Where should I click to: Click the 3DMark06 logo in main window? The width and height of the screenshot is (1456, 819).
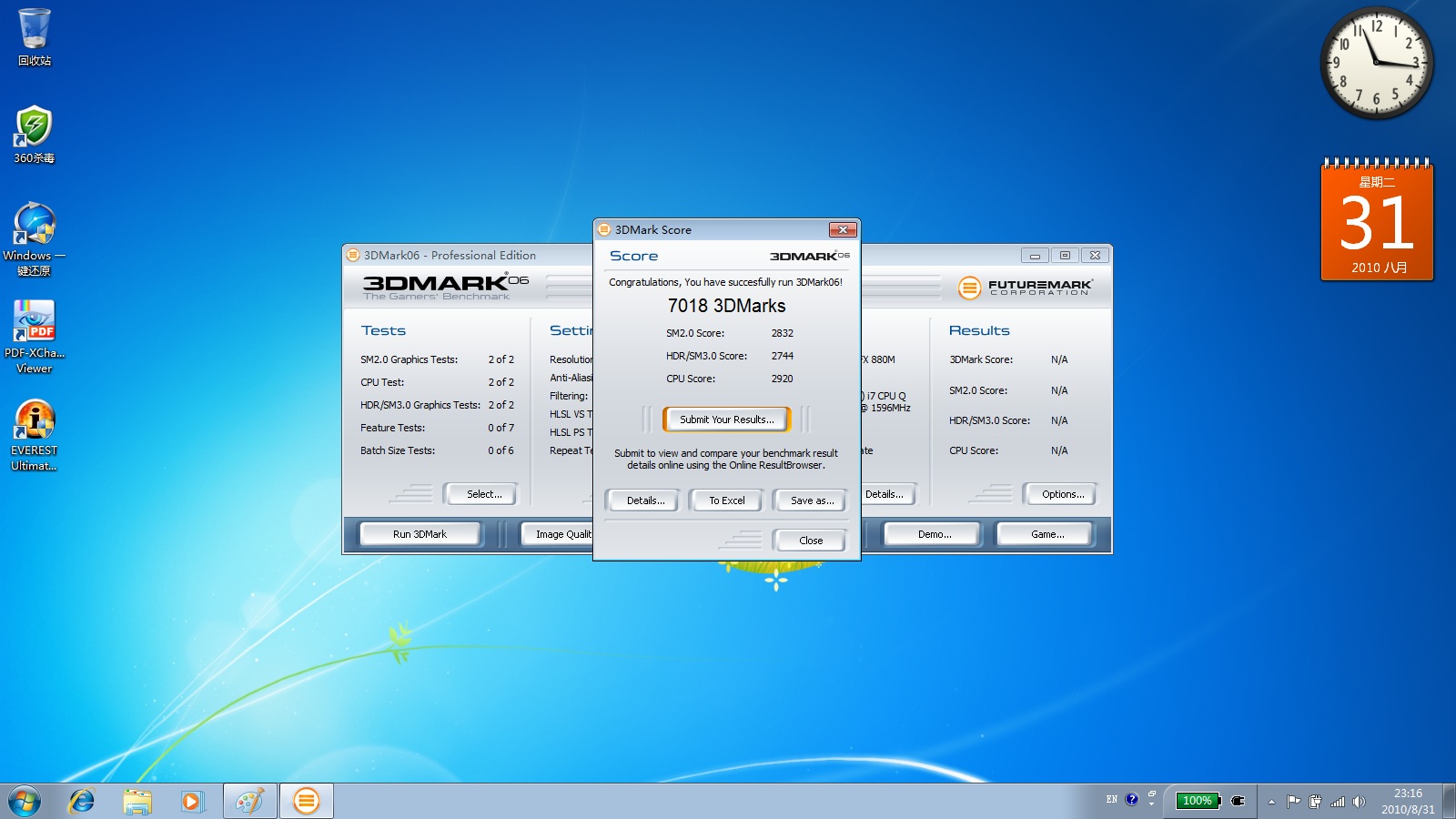445,287
